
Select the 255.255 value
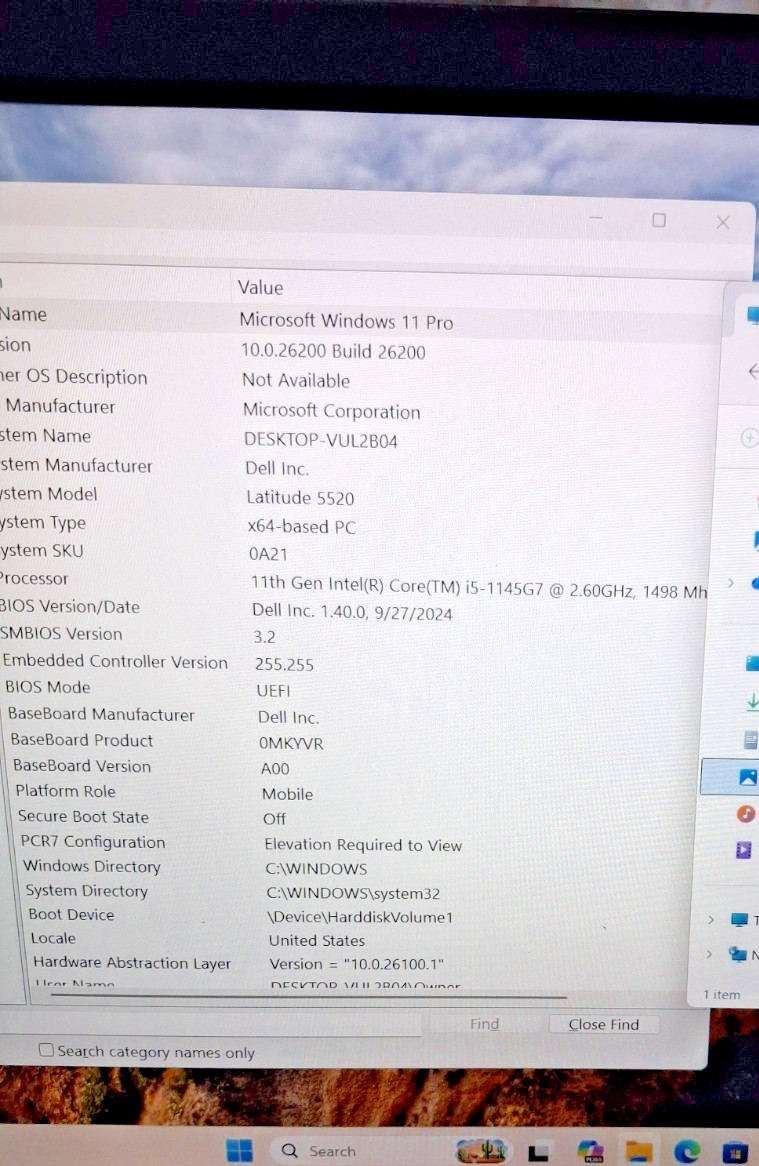284,664
